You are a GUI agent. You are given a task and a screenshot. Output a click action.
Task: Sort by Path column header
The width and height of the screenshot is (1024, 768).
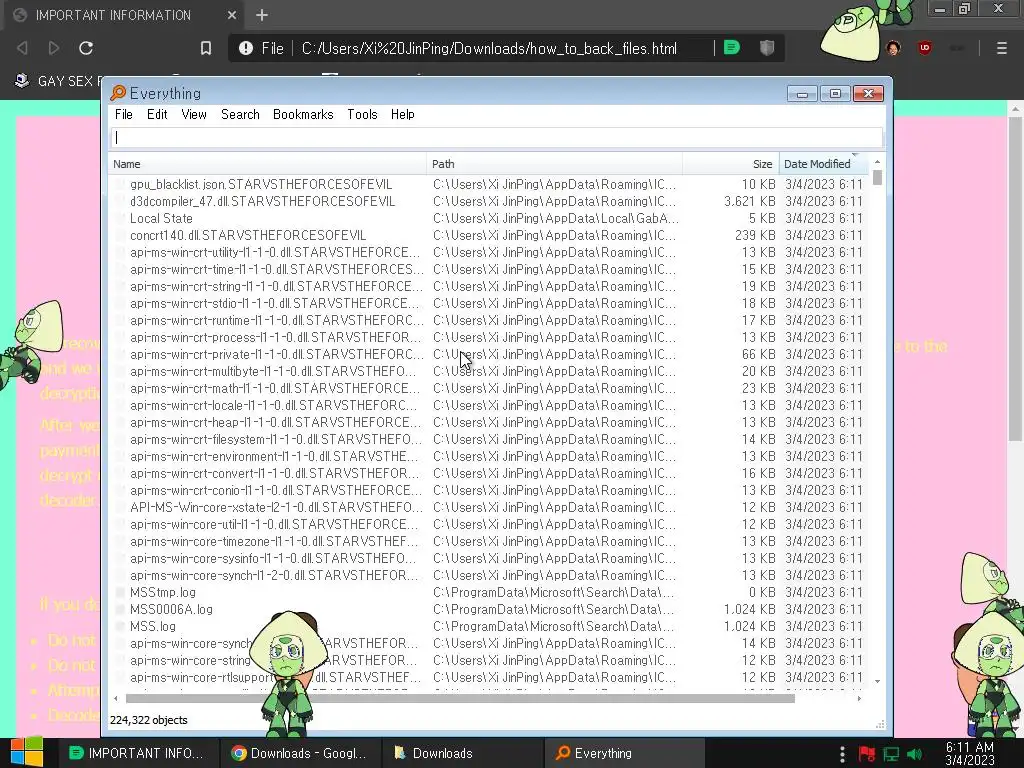554,164
